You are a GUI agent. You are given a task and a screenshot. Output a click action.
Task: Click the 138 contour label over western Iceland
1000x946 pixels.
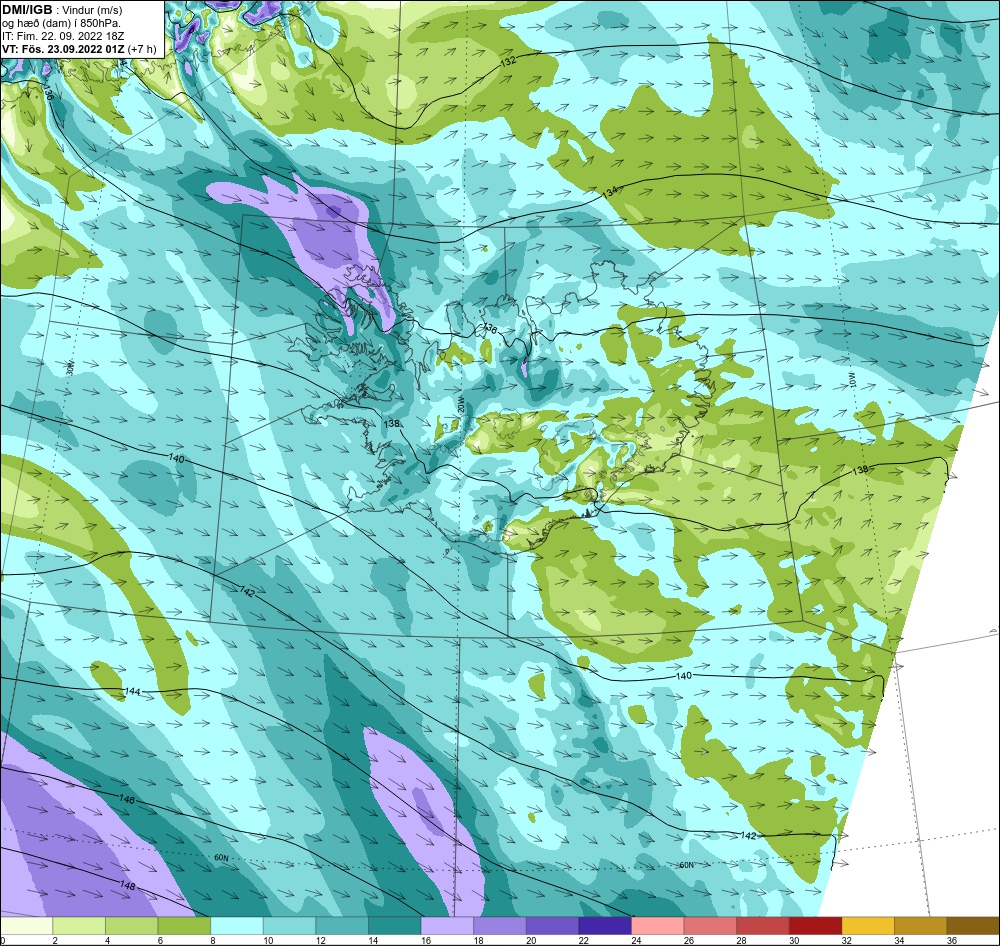[x=392, y=423]
